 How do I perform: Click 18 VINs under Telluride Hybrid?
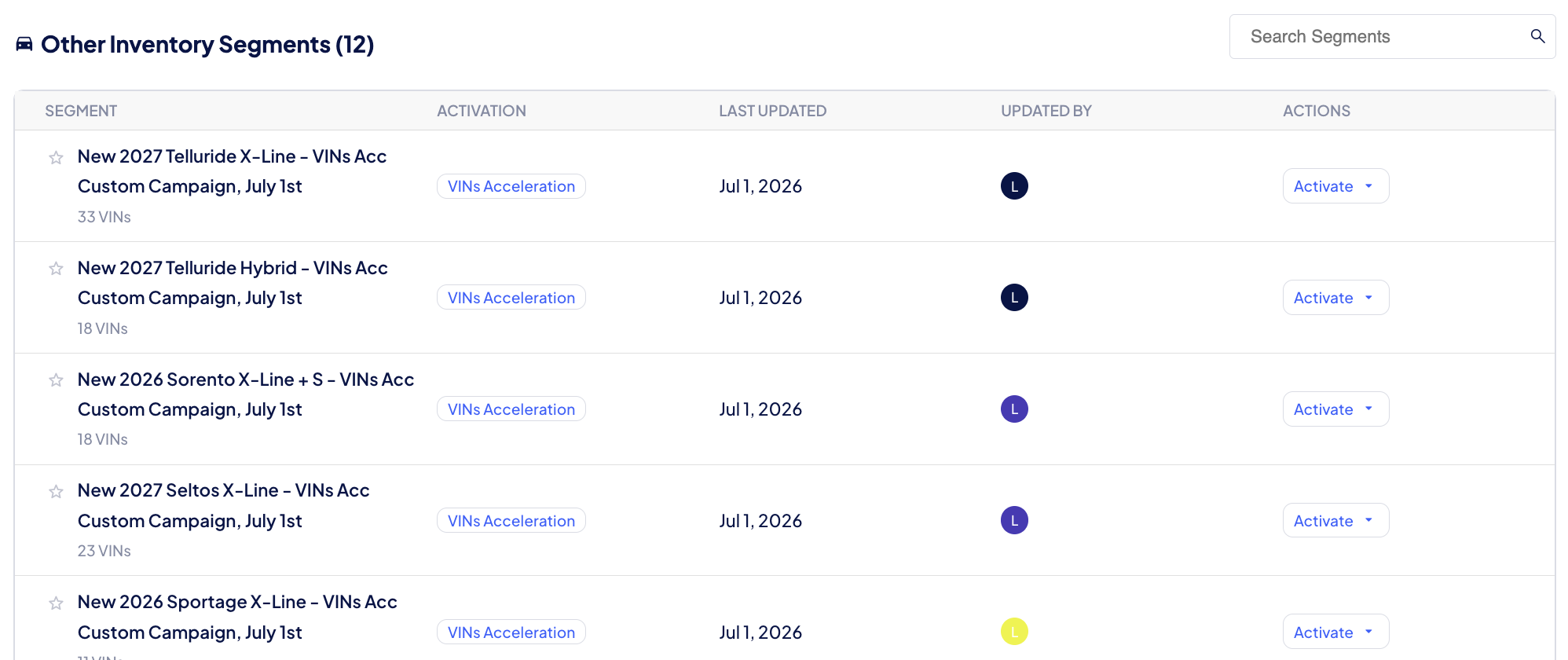[x=102, y=328]
